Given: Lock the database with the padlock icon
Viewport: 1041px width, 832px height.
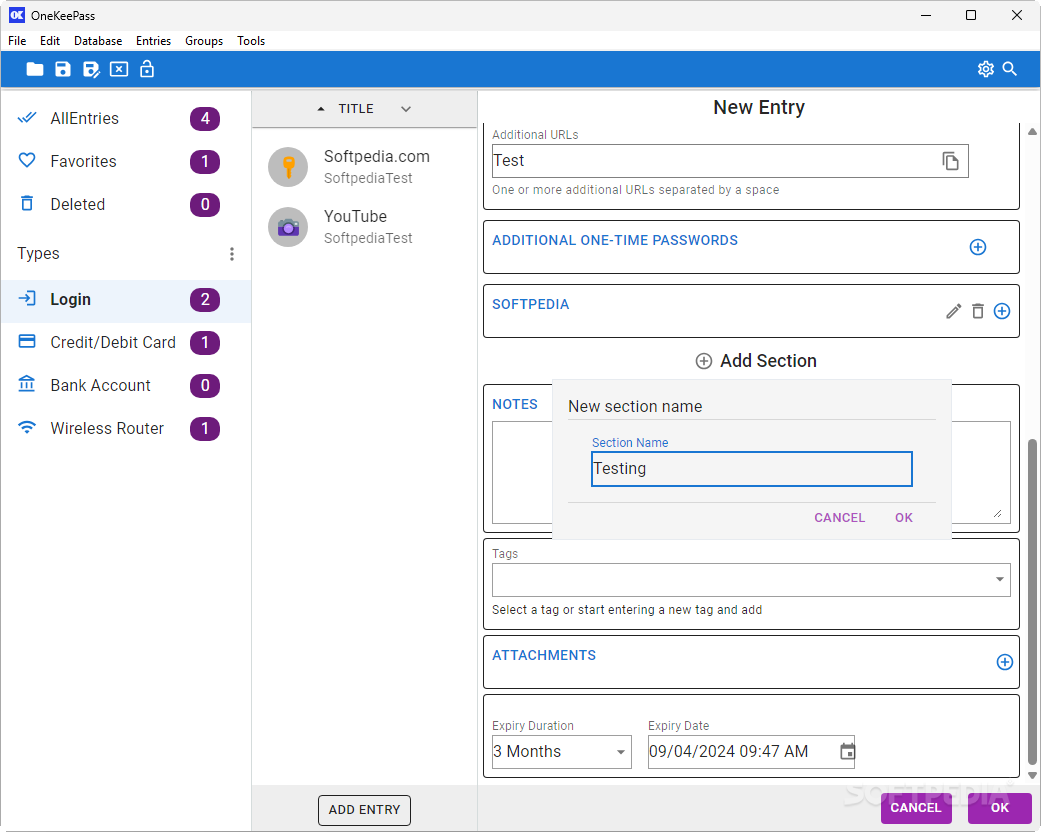Looking at the screenshot, I should pyautogui.click(x=147, y=69).
